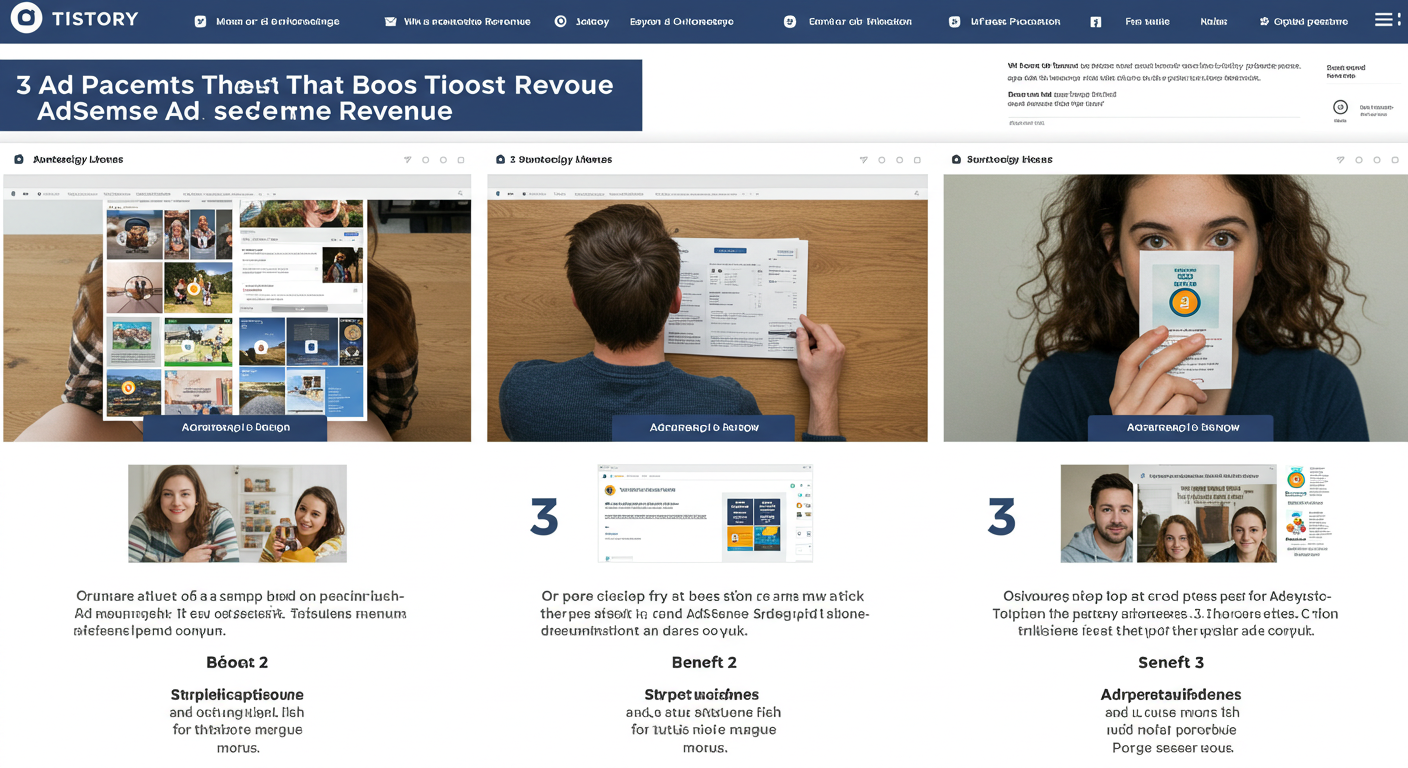
Task: Click the panel icon before 'Aantecigy Liones'
Action: tap(19, 159)
